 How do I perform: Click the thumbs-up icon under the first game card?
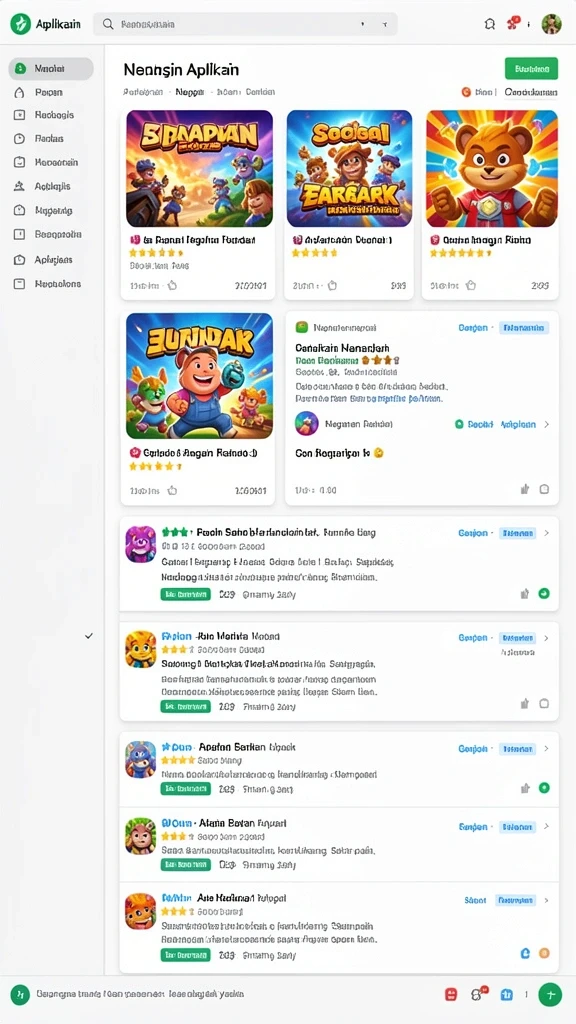click(x=172, y=285)
